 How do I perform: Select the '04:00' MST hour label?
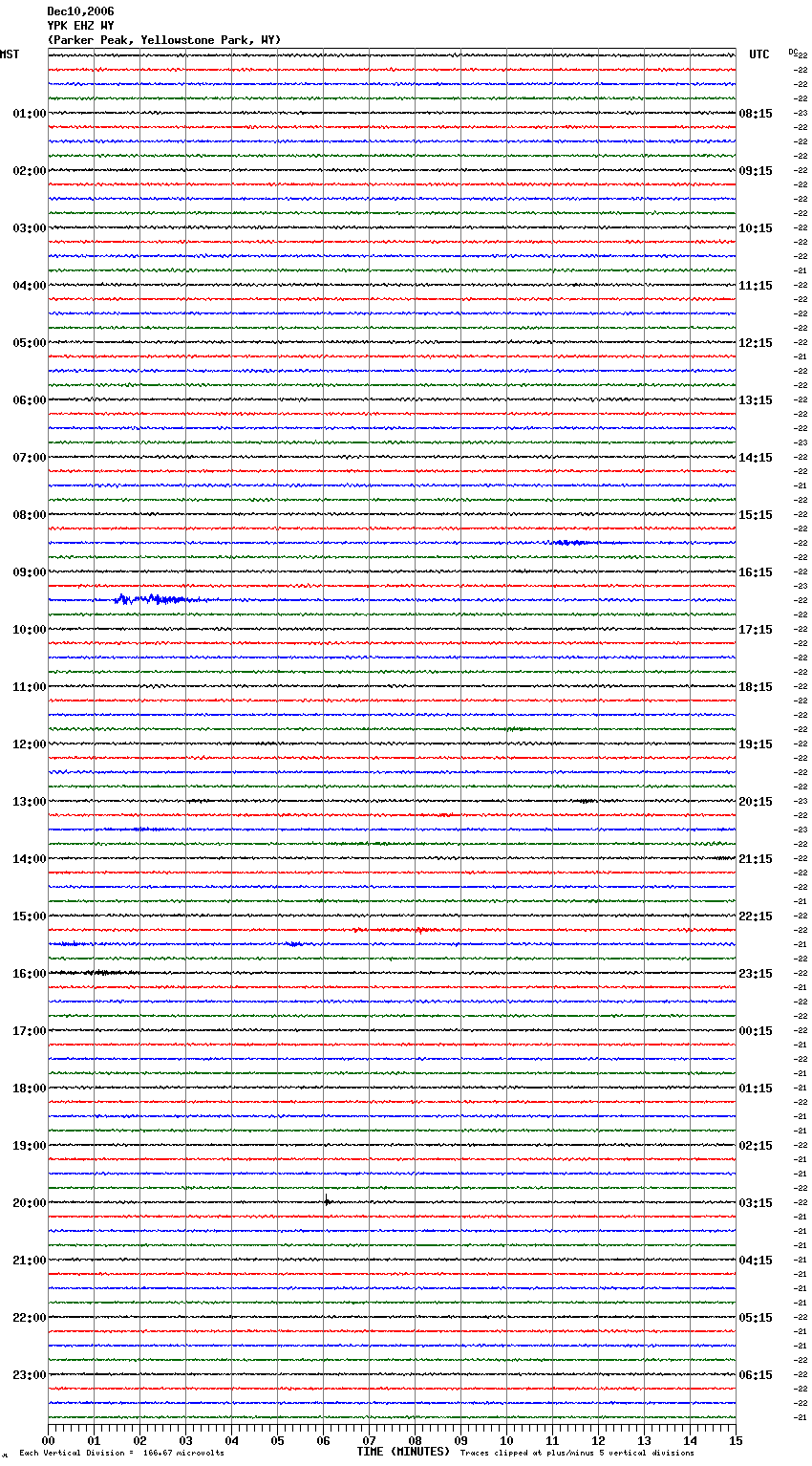30,286
